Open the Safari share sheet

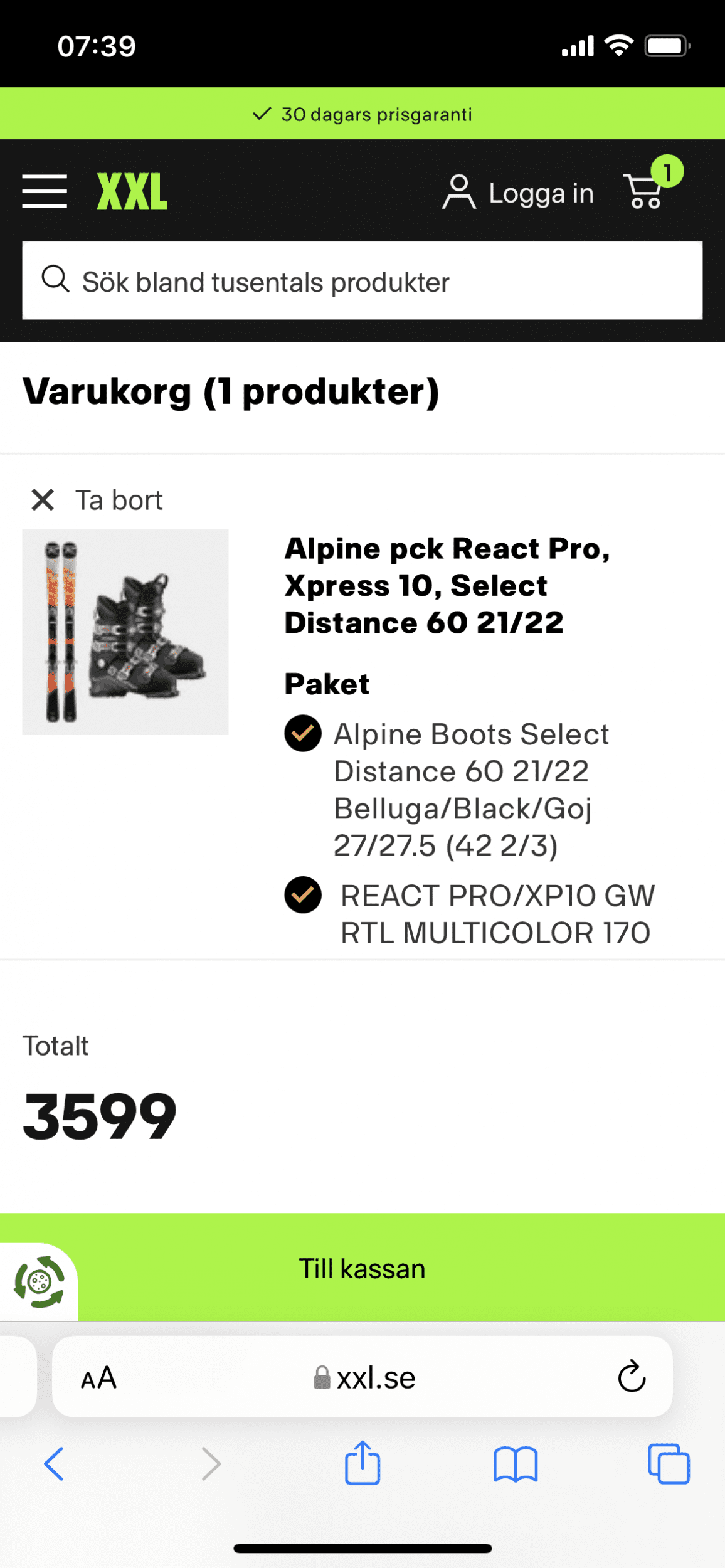click(362, 1463)
